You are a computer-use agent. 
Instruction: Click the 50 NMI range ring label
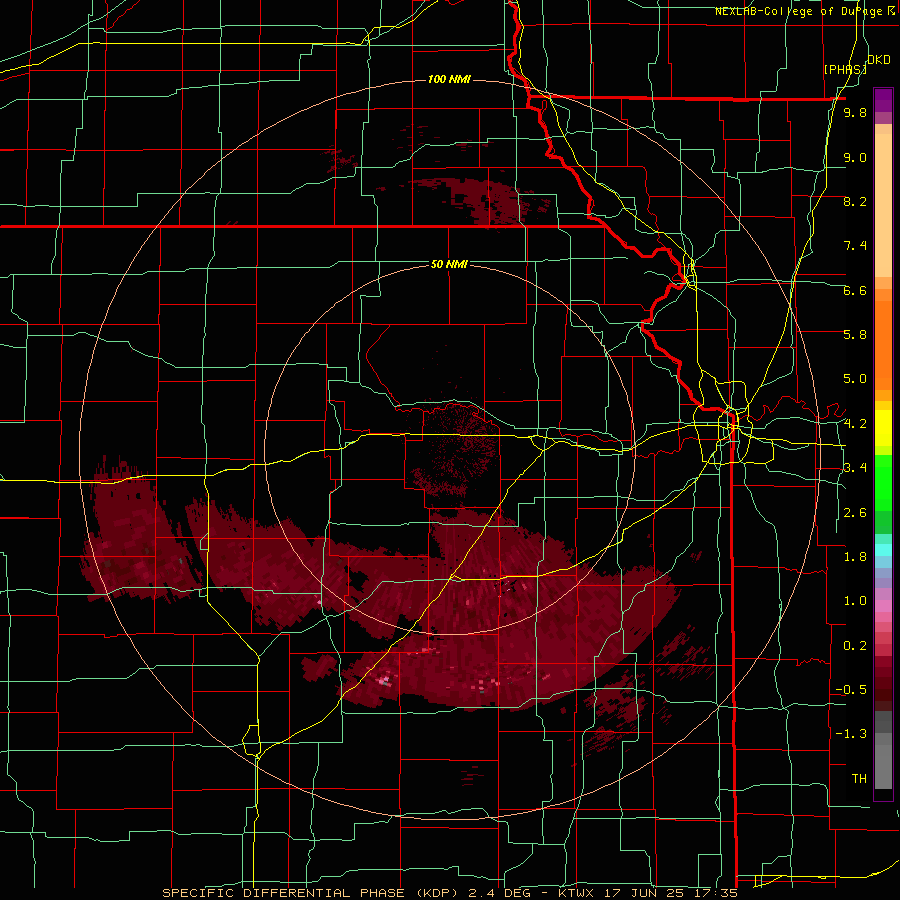coord(449,264)
